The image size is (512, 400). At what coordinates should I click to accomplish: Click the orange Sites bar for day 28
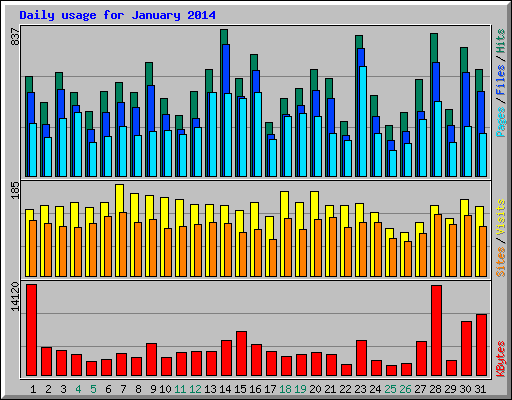point(438,245)
